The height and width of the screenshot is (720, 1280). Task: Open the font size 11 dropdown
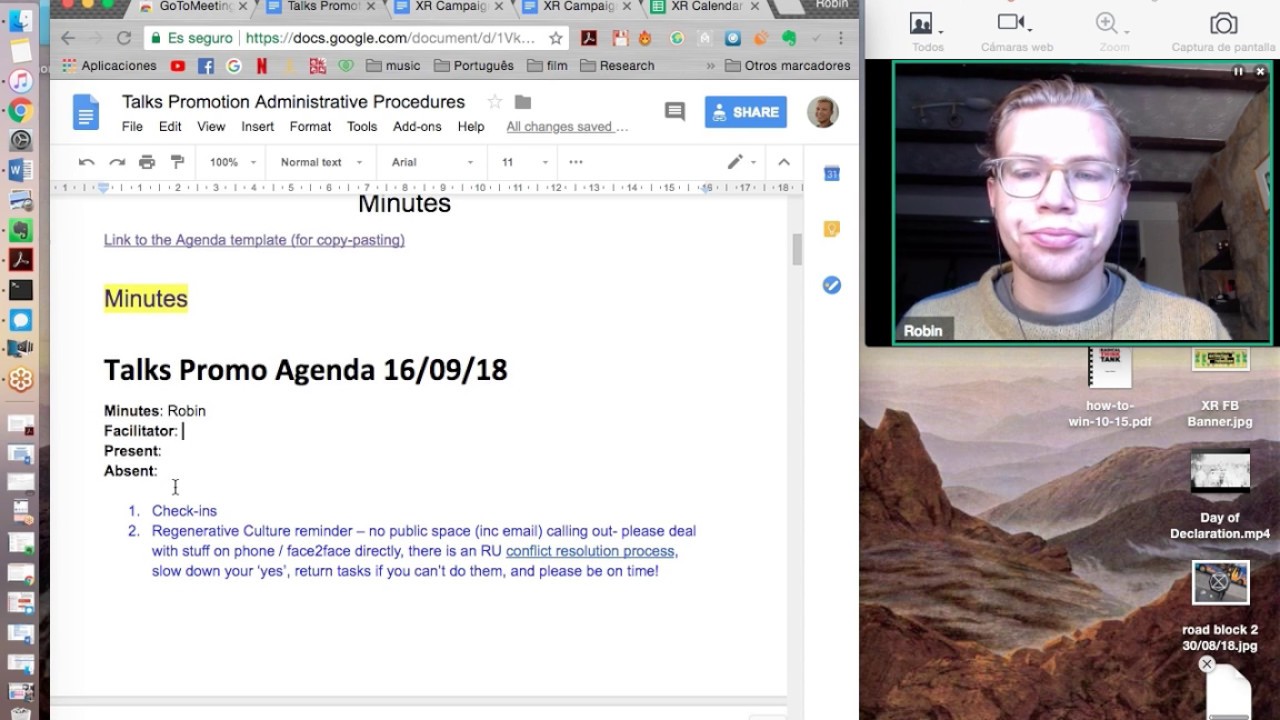click(525, 162)
